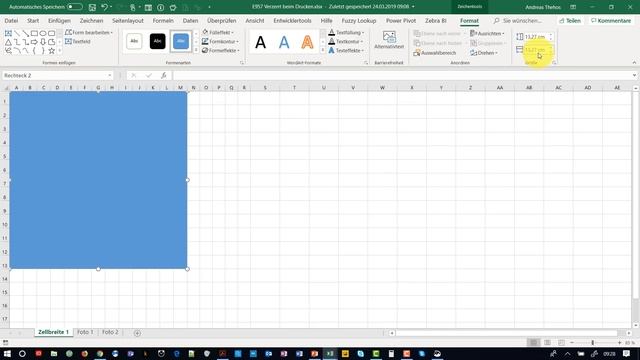Open the Texteffekte dropdown
The width and height of the screenshot is (640, 360).
pos(346,50)
